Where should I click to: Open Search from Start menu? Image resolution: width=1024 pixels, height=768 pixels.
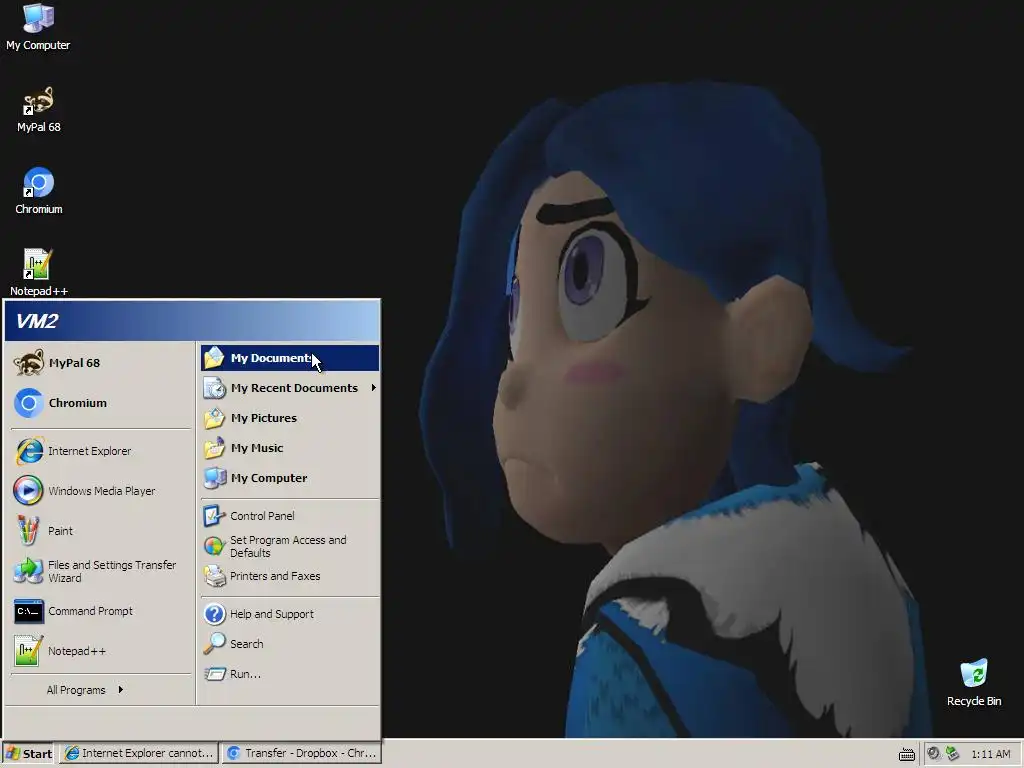click(x=290, y=644)
